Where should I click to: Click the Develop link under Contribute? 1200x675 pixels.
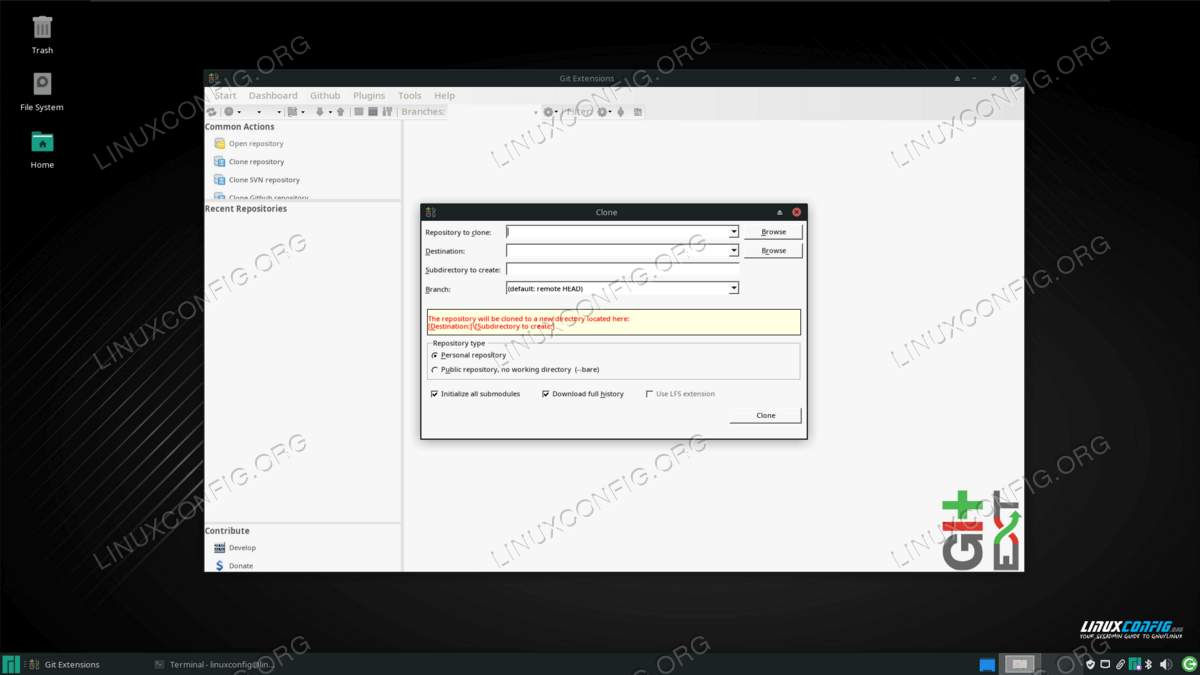[x=242, y=548]
